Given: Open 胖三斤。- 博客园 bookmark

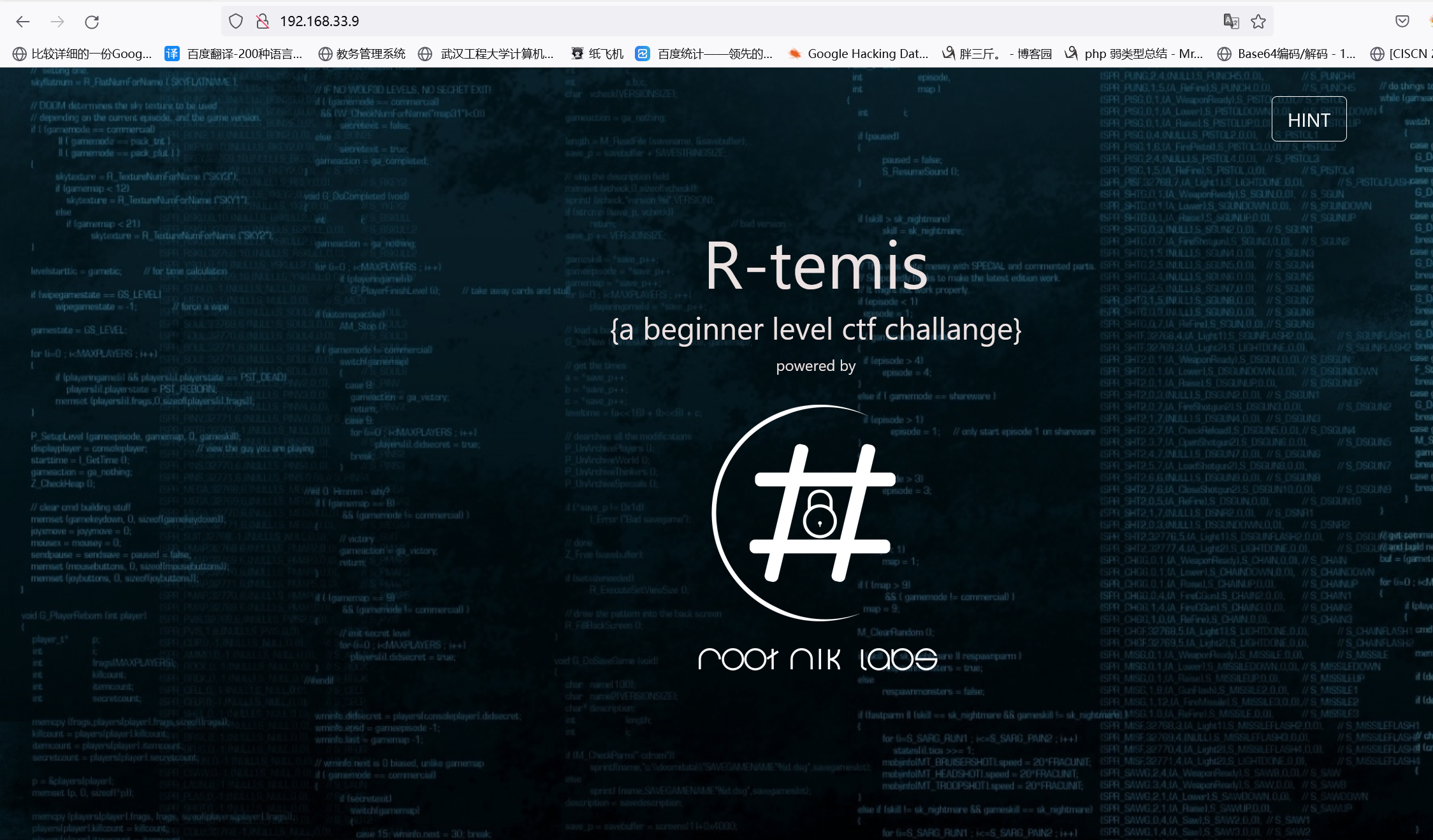Looking at the screenshot, I should click(x=997, y=54).
